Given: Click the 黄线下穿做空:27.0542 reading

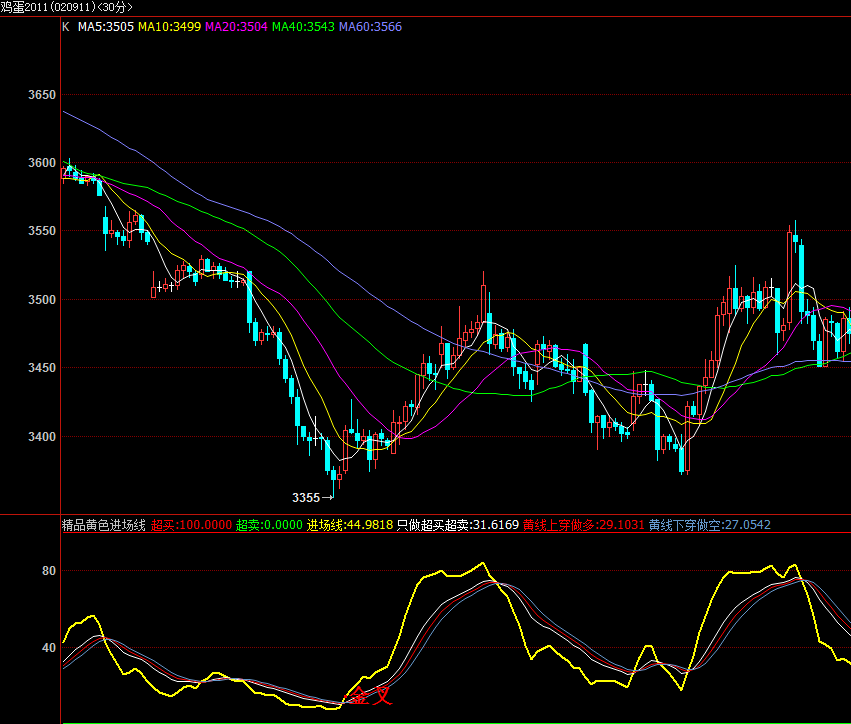Looking at the screenshot, I should pos(709,525).
